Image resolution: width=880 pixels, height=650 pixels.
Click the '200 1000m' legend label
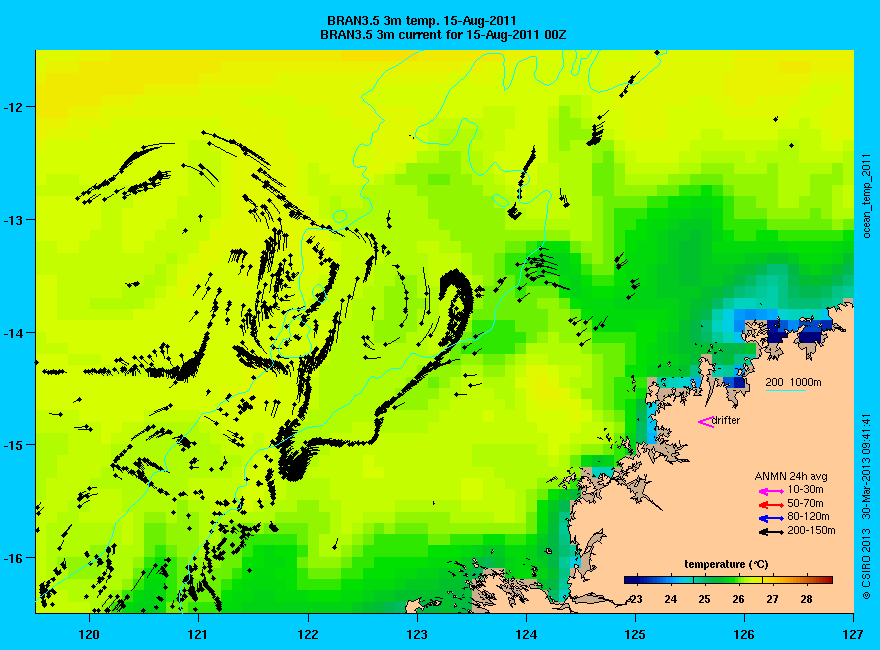coord(793,382)
